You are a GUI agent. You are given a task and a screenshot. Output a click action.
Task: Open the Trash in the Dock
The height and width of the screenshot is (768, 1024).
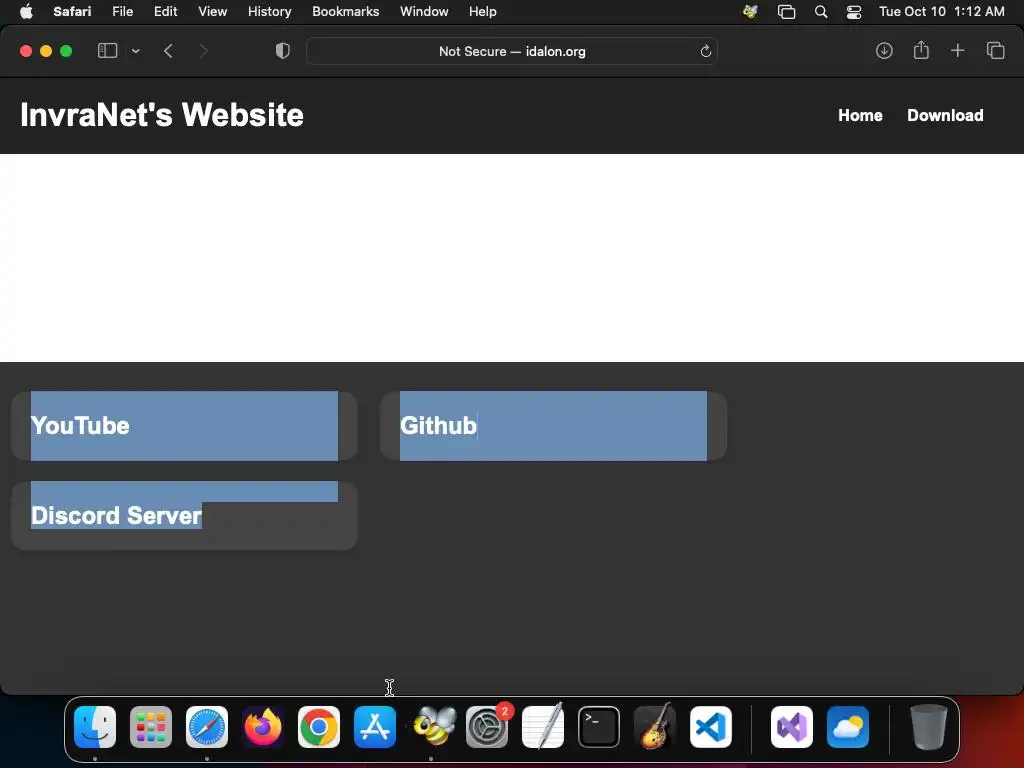(x=929, y=727)
